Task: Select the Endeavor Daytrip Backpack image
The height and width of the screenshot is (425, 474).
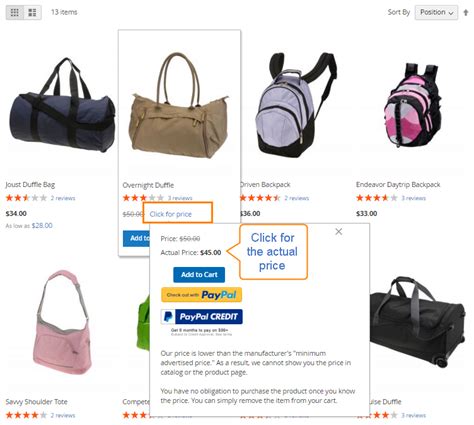Action: 413,105
